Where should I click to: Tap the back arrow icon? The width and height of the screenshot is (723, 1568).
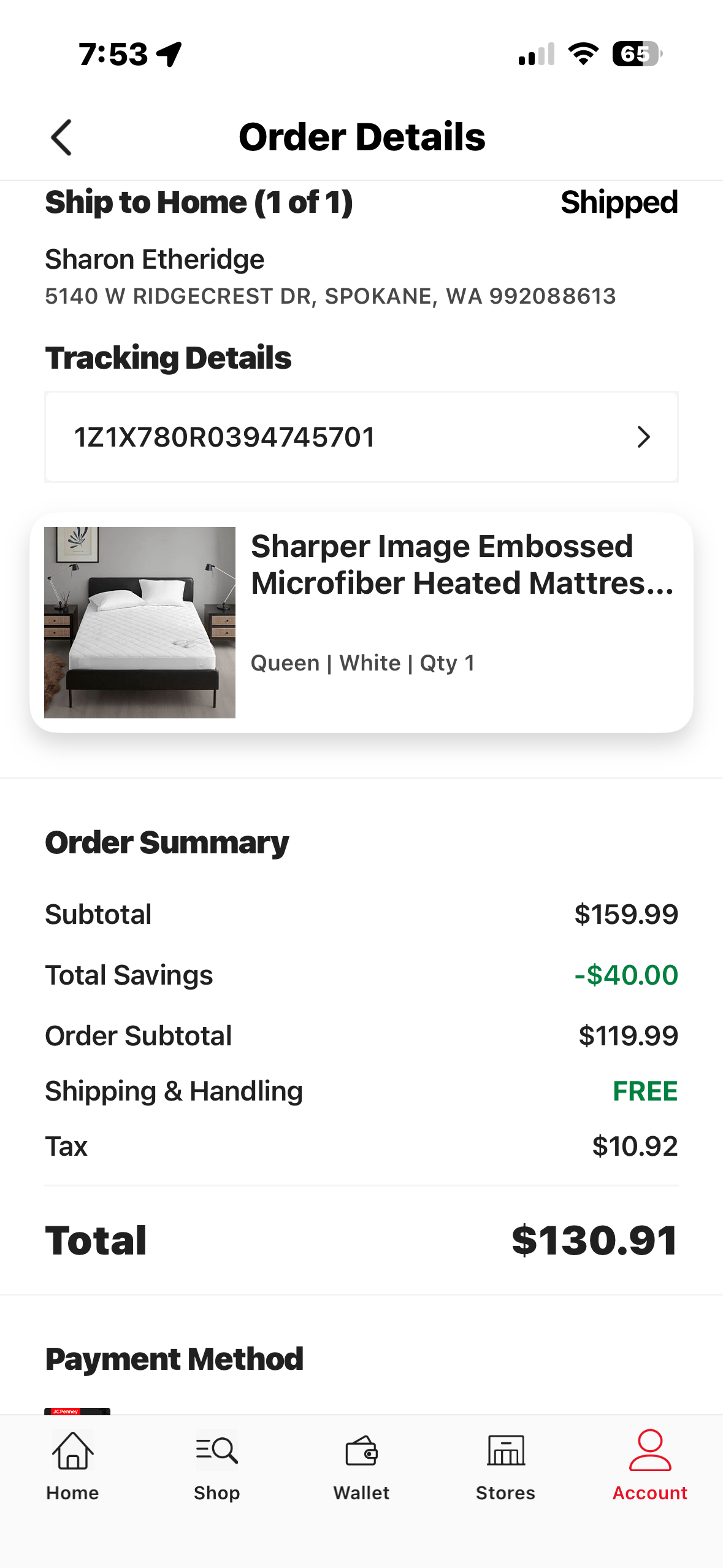[x=61, y=137]
